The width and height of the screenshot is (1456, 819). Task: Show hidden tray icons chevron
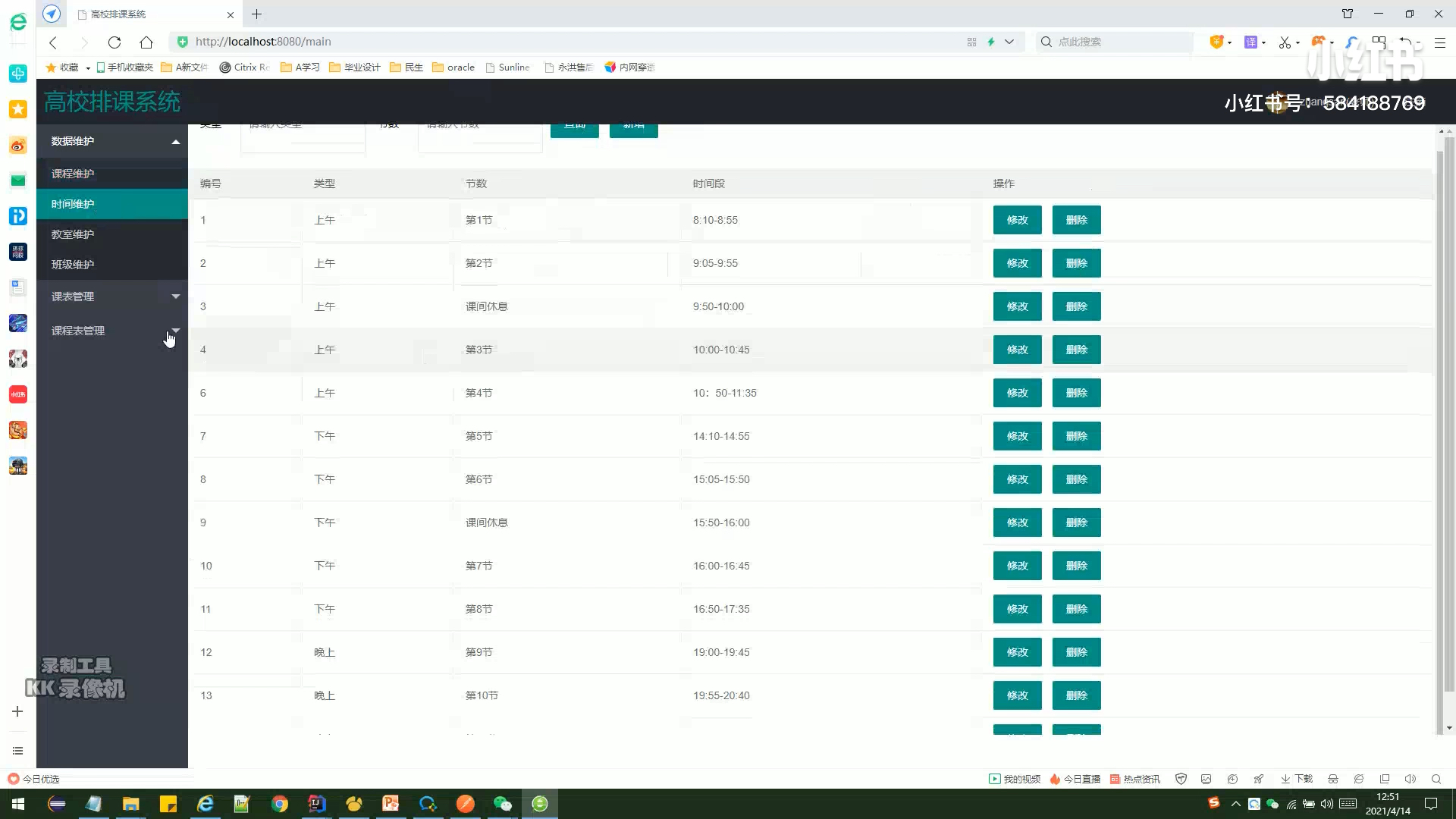point(1236,804)
